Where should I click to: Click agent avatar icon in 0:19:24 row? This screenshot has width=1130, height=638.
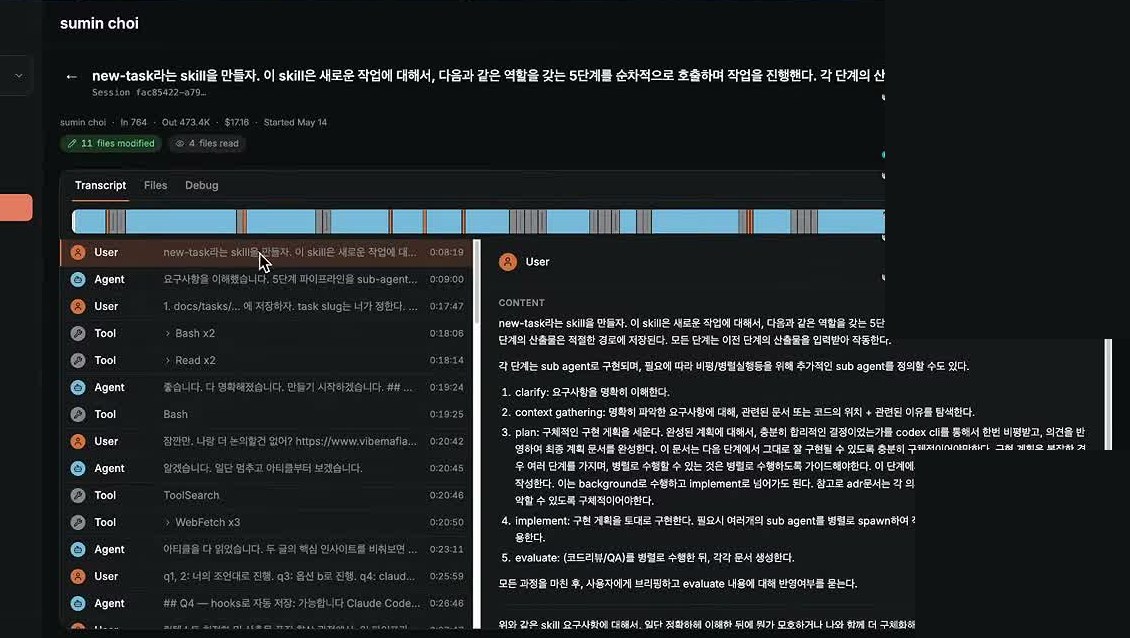78,387
